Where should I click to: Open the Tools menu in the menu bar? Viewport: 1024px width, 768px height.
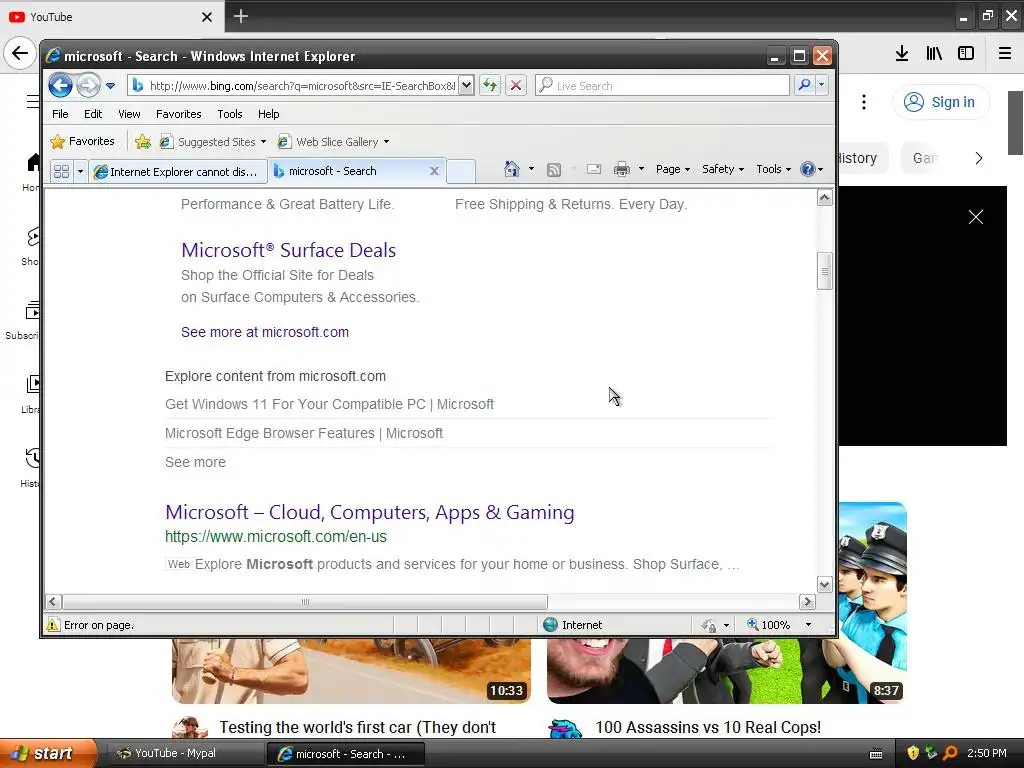[230, 114]
